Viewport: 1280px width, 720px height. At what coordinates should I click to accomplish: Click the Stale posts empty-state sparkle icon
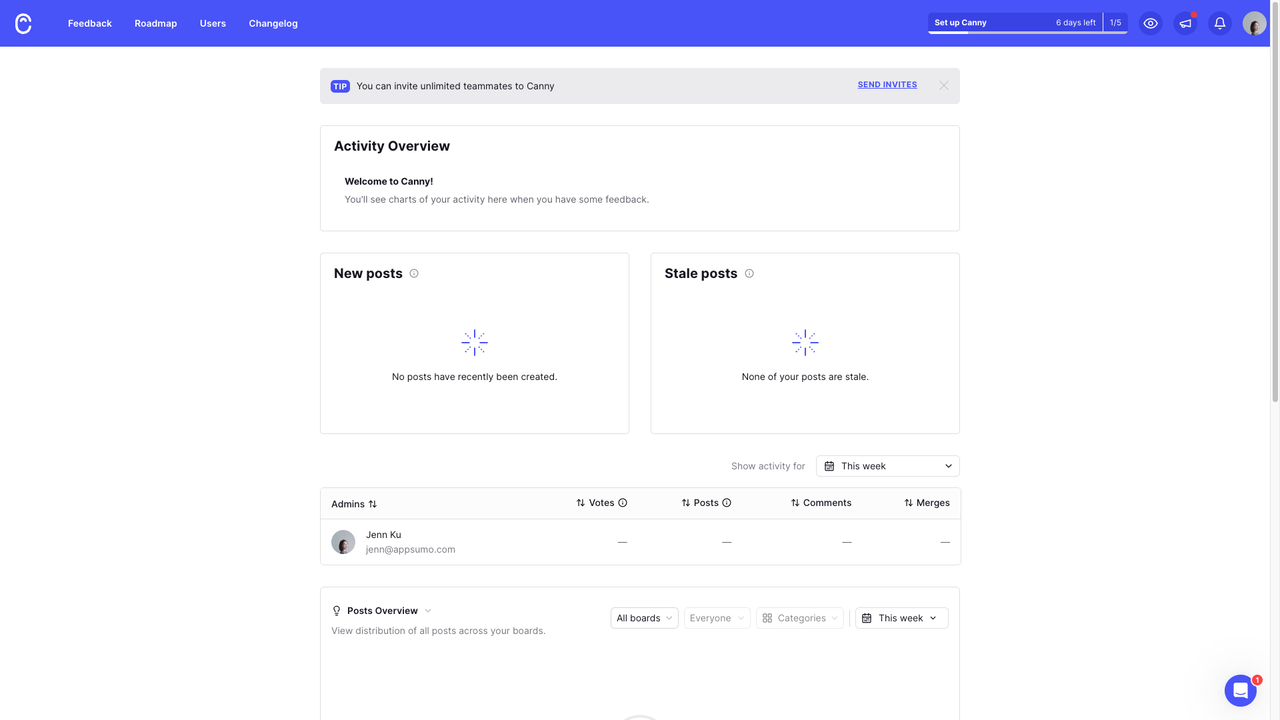[x=805, y=342]
